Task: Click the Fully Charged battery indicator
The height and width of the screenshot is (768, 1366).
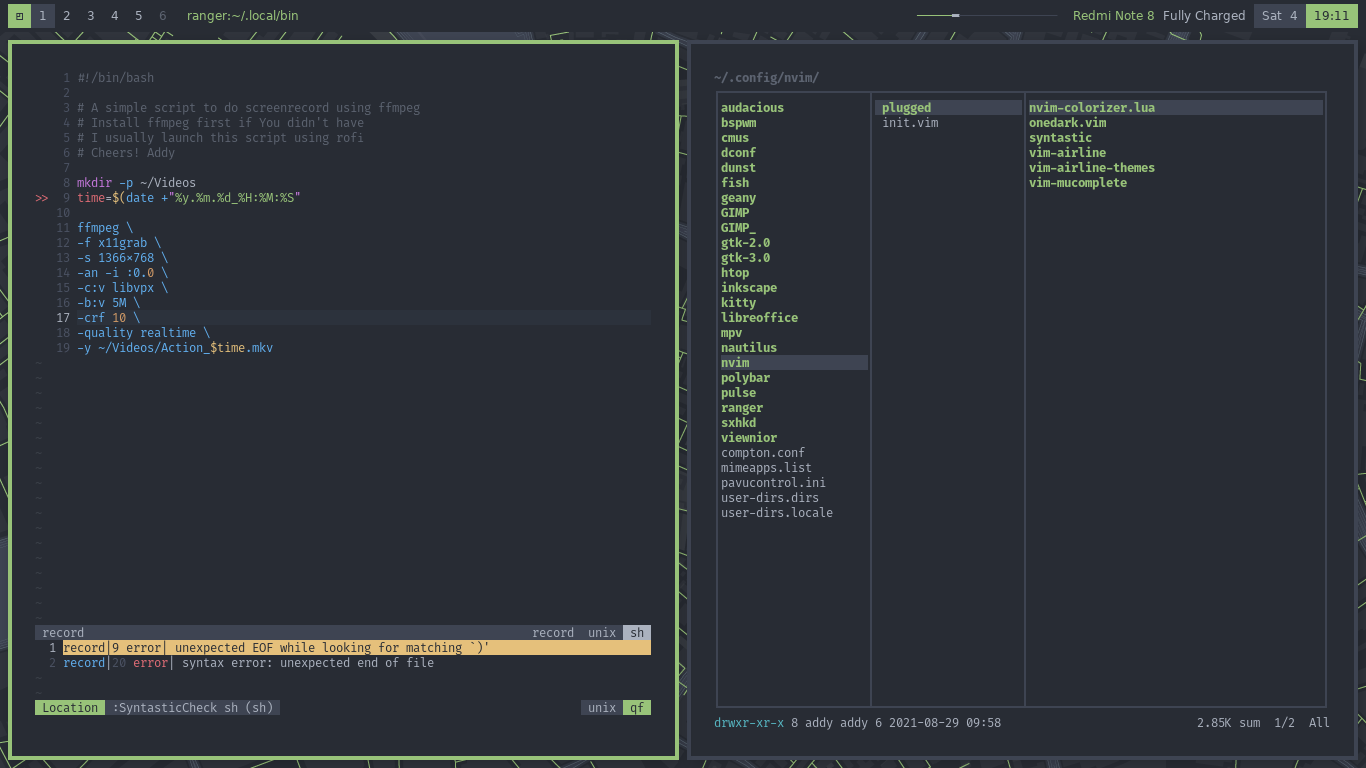Action: tap(1204, 15)
